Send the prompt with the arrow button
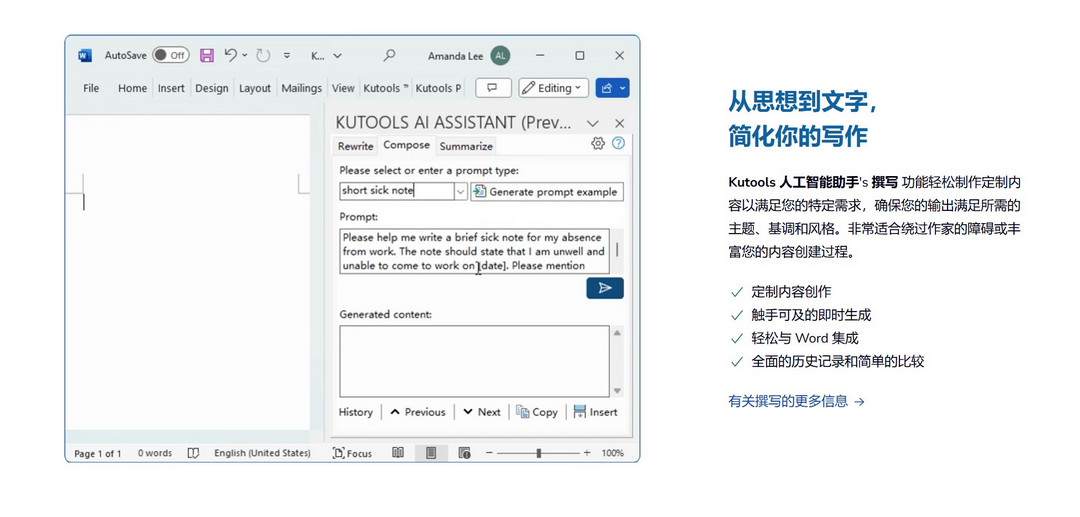The width and height of the screenshot is (1080, 517). point(605,288)
